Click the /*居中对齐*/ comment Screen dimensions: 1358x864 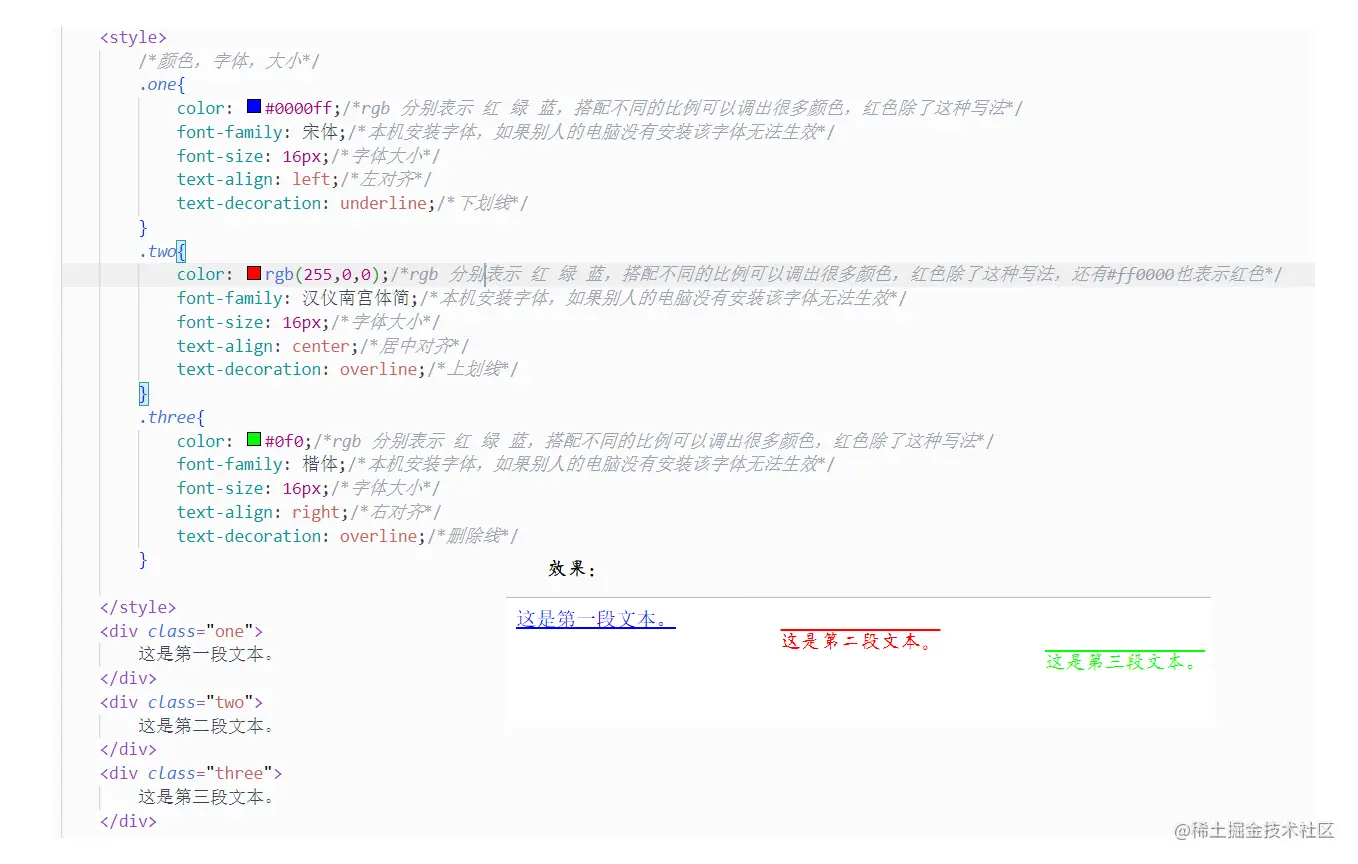click(414, 346)
